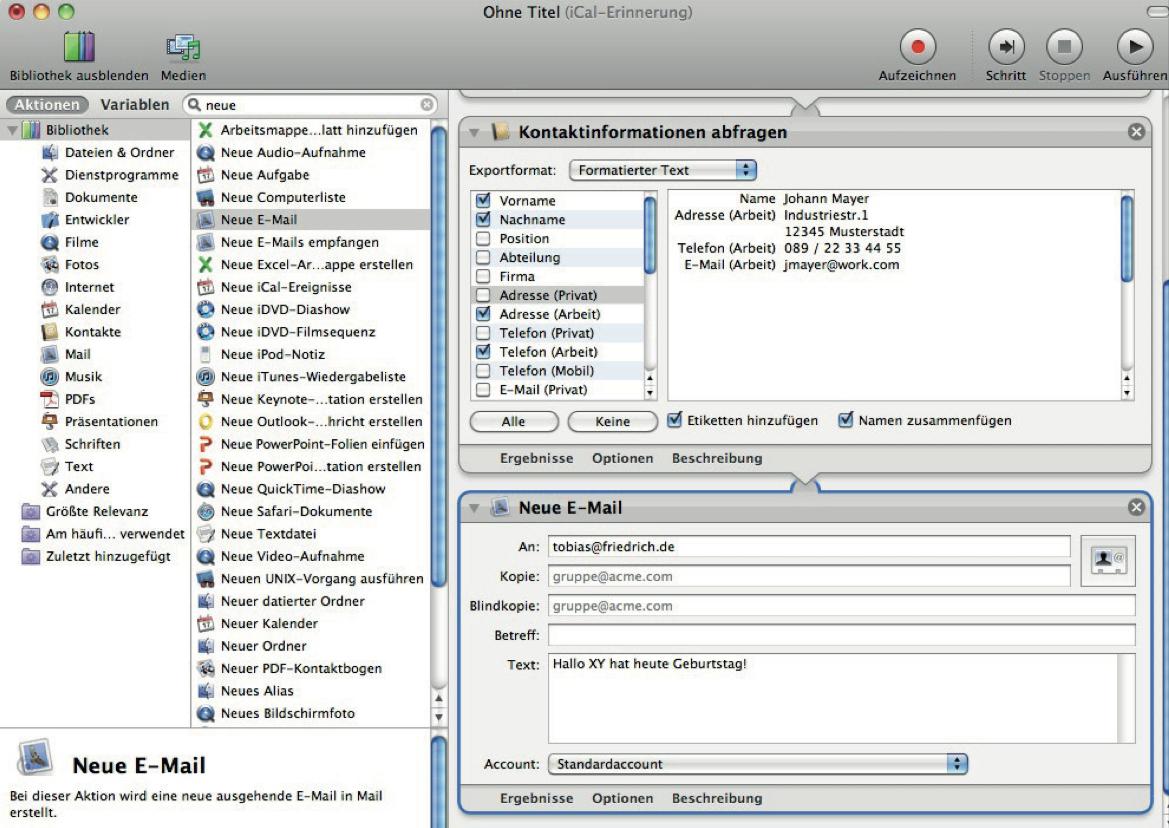Select Kontakte in the library sidebar

pyautogui.click(x=92, y=332)
